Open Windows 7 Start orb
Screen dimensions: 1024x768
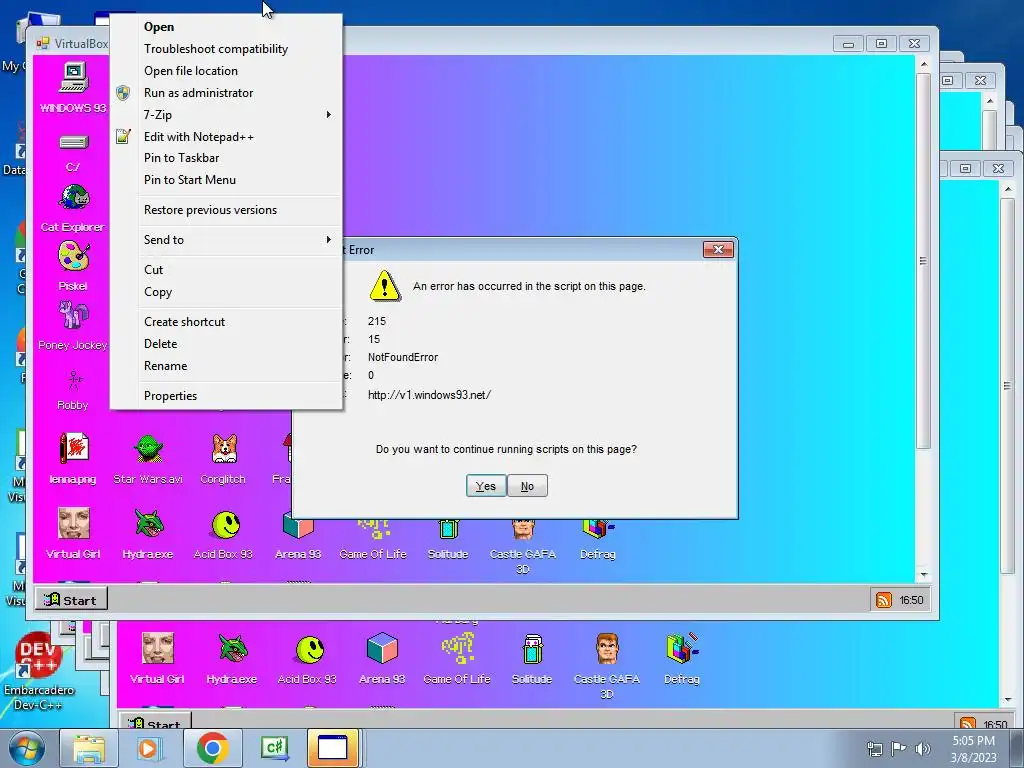[x=26, y=748]
